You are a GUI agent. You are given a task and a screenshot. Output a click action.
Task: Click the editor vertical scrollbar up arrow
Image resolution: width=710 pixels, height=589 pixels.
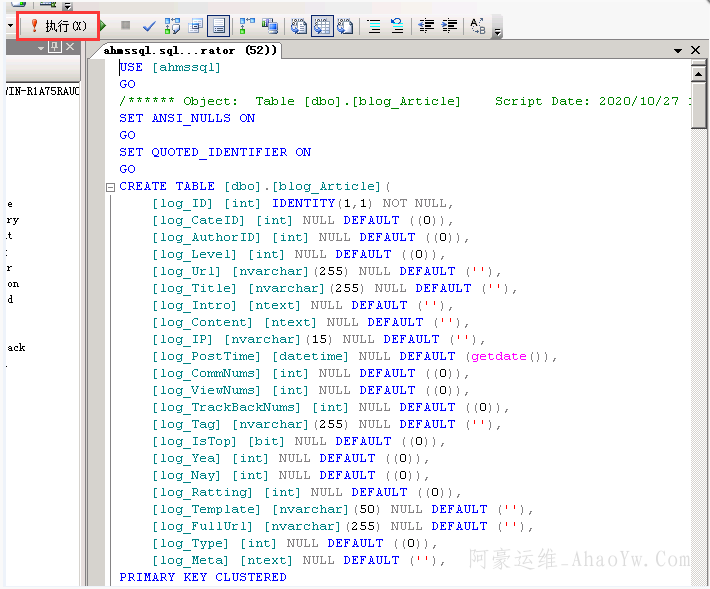tap(698, 71)
